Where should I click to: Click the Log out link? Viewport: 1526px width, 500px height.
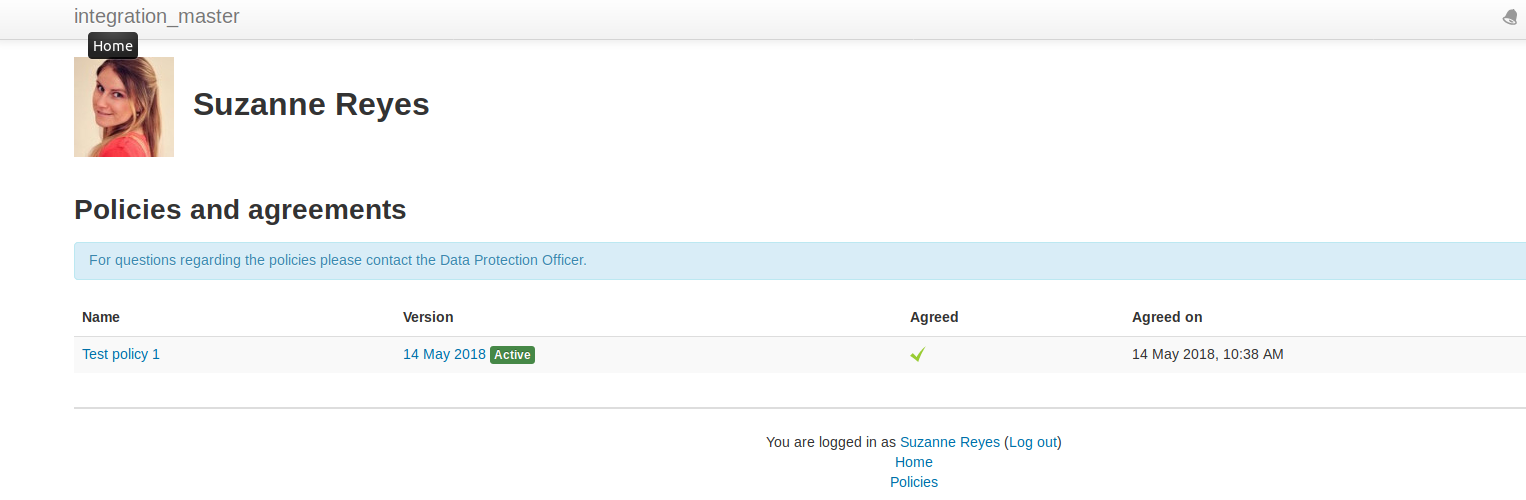[x=1033, y=442]
